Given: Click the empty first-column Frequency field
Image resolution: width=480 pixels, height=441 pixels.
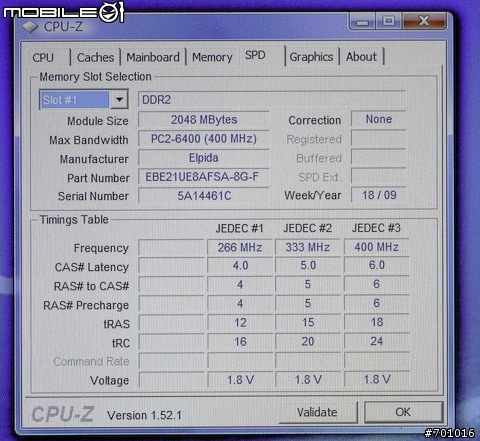Looking at the screenshot, I should click(x=171, y=248).
